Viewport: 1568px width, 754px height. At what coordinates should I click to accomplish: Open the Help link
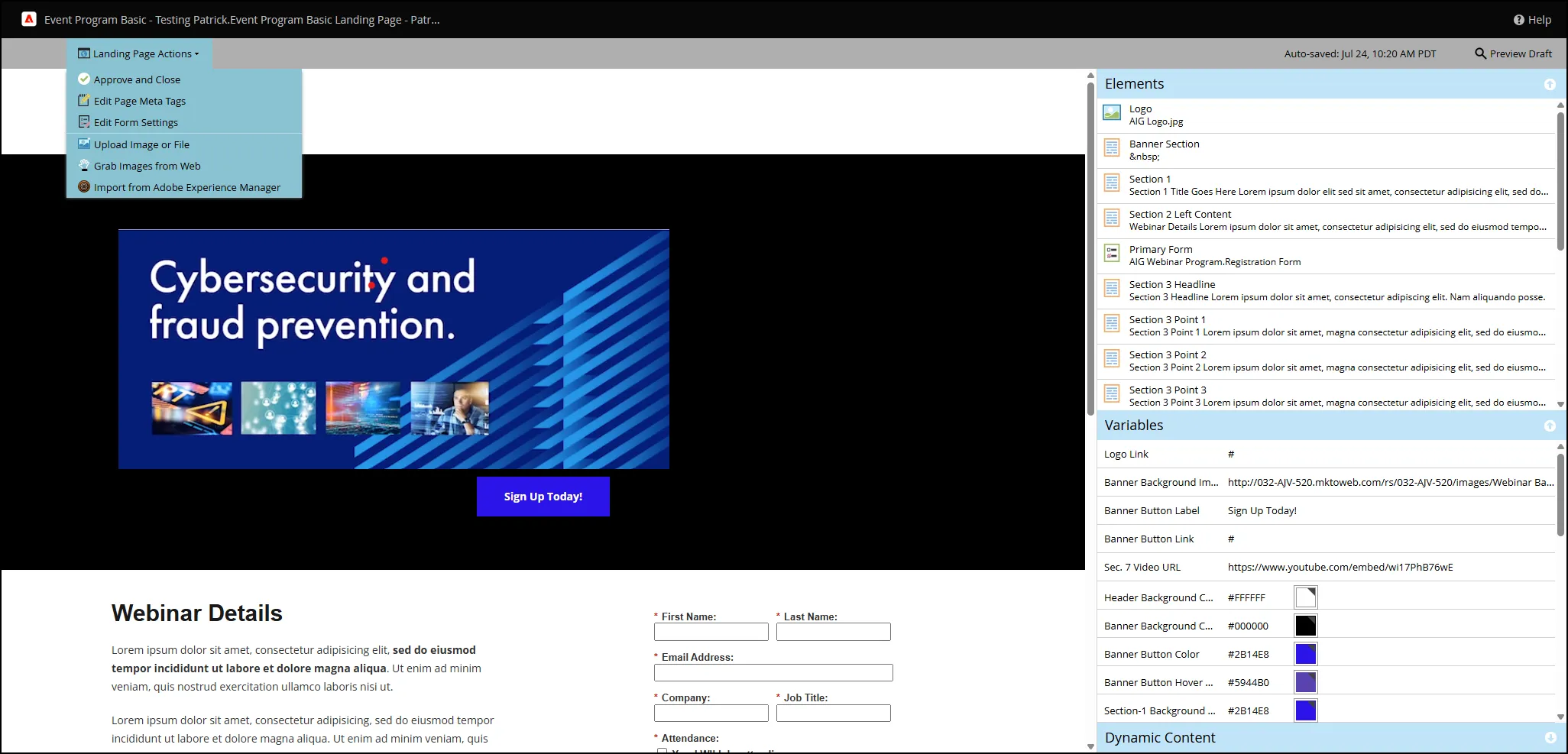pos(1532,20)
